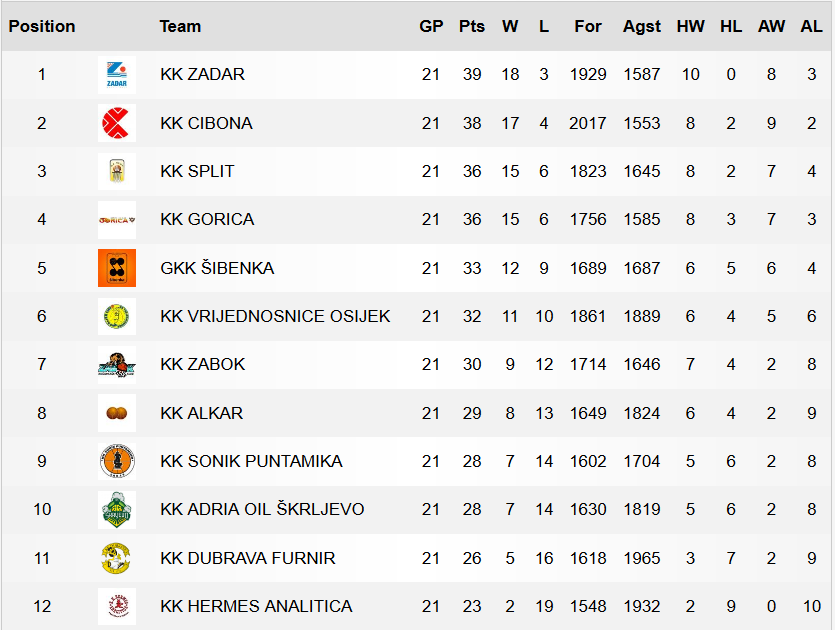
Task: Click the KK Zabok team logo
Action: pyautogui.click(x=117, y=365)
